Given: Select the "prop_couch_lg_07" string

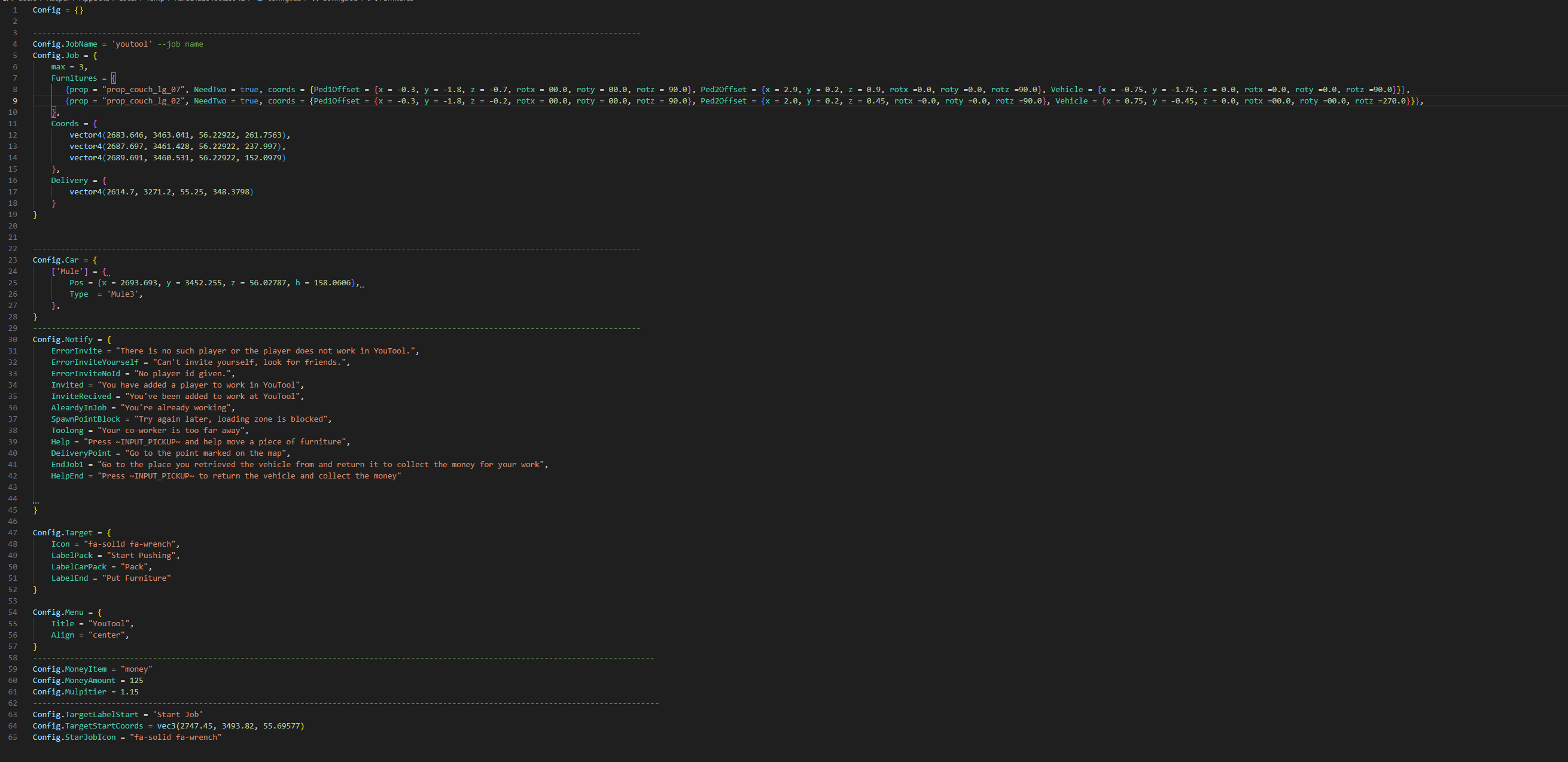Looking at the screenshot, I should 143,90.
